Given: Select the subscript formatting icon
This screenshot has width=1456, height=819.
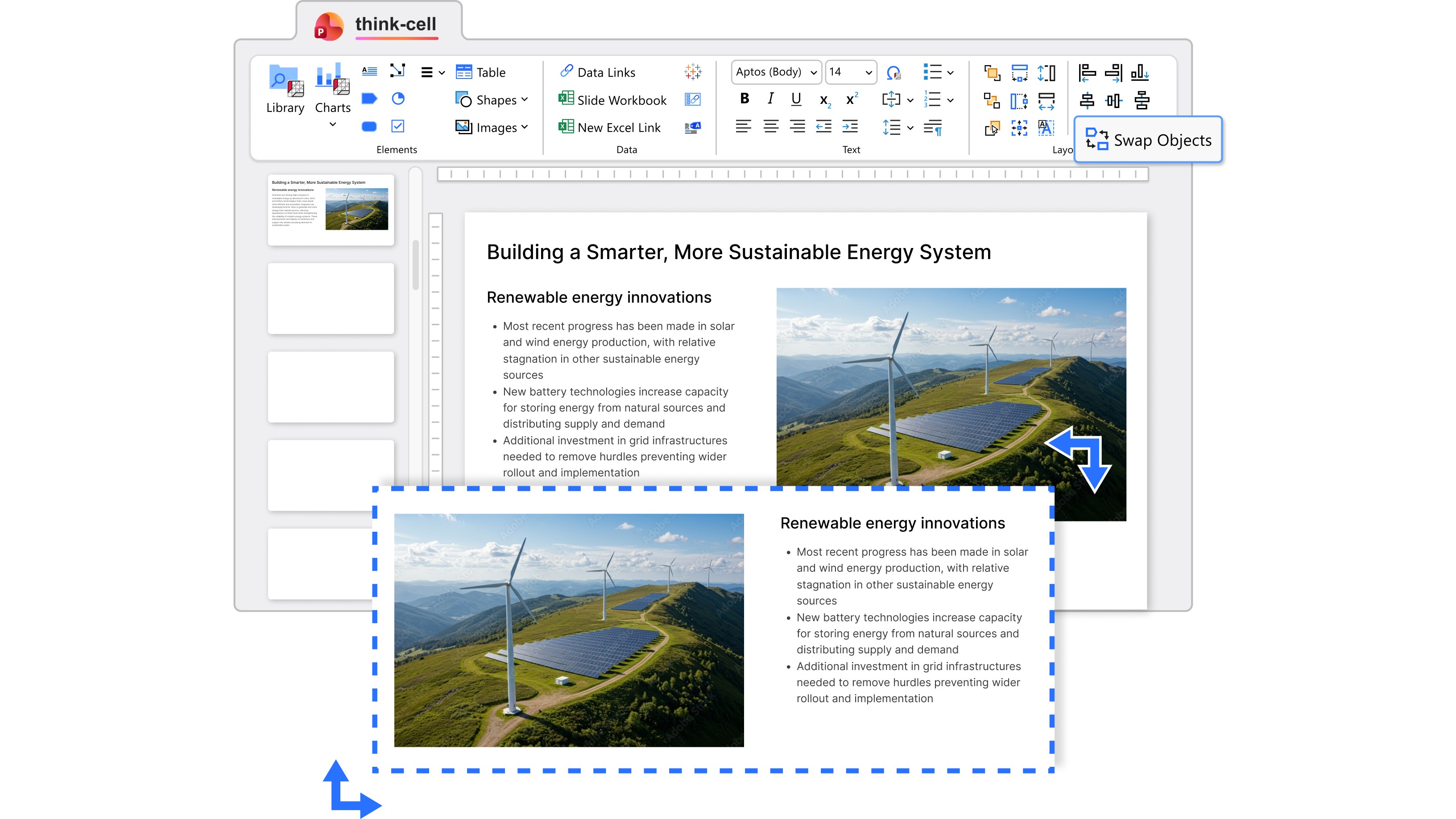Looking at the screenshot, I should pos(825,100).
